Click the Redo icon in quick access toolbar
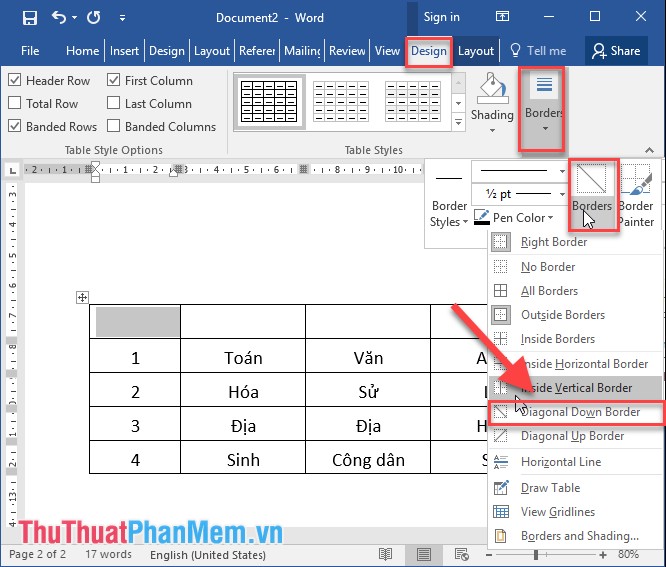This screenshot has height=567, width=666. 93,17
